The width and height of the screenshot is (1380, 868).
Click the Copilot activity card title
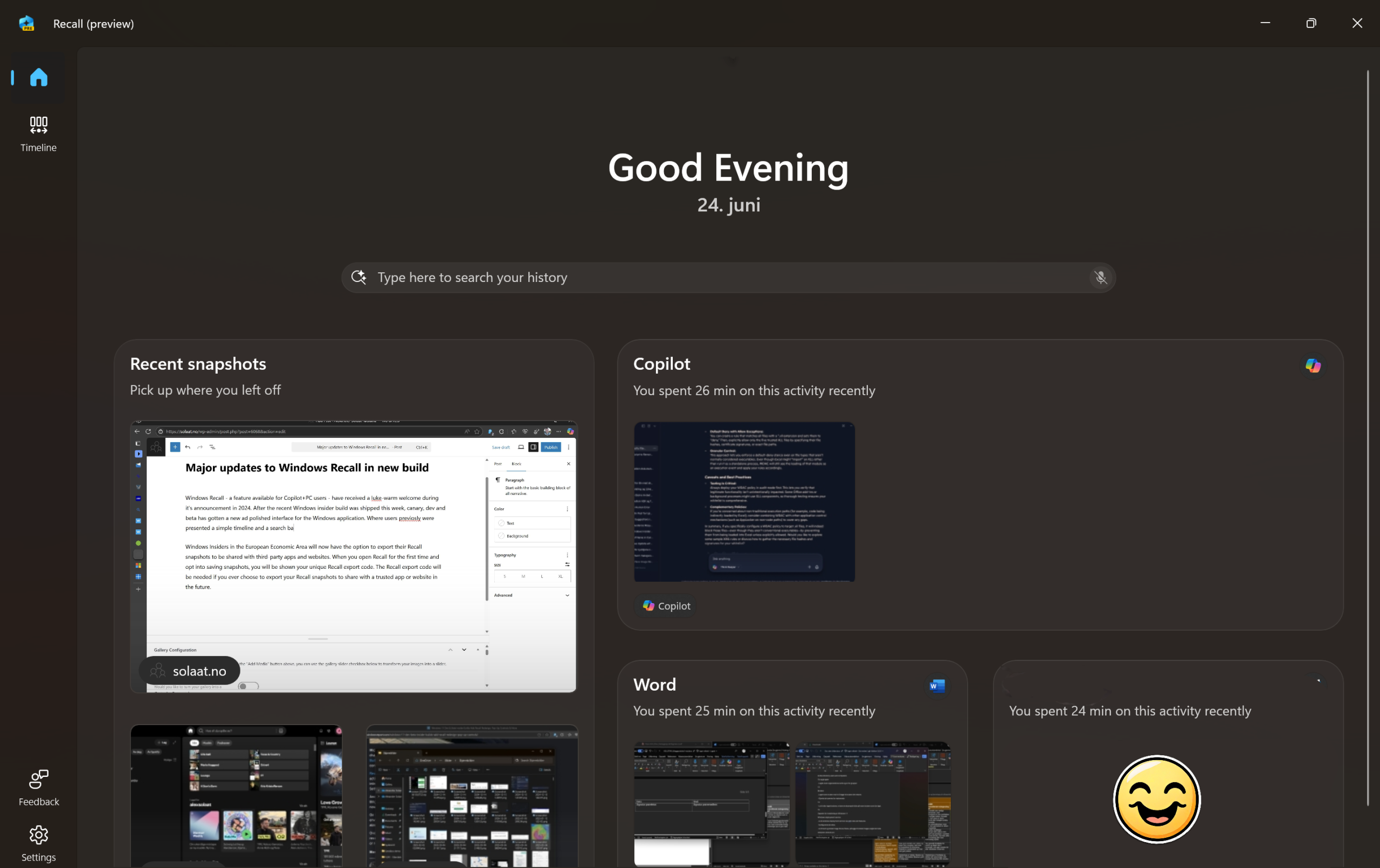661,364
